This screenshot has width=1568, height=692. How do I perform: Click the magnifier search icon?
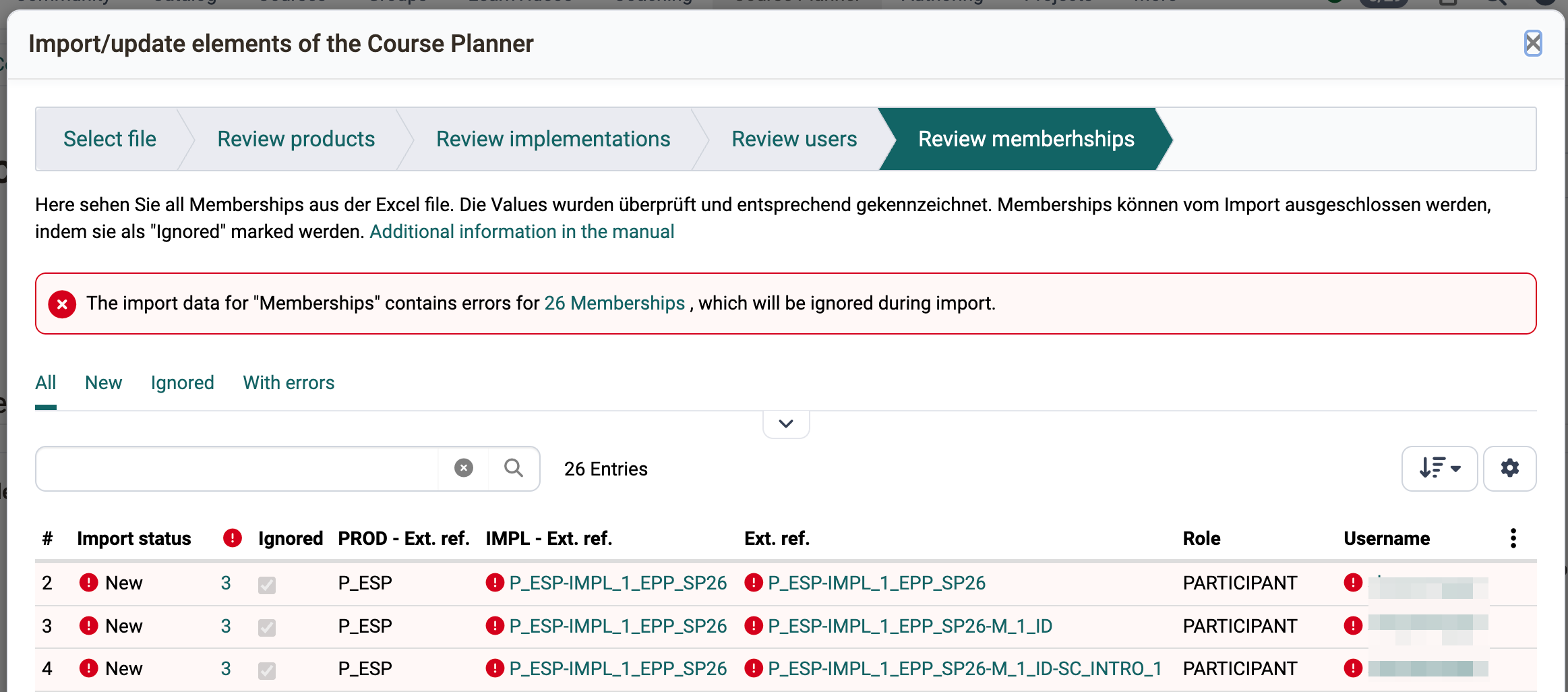pos(514,468)
